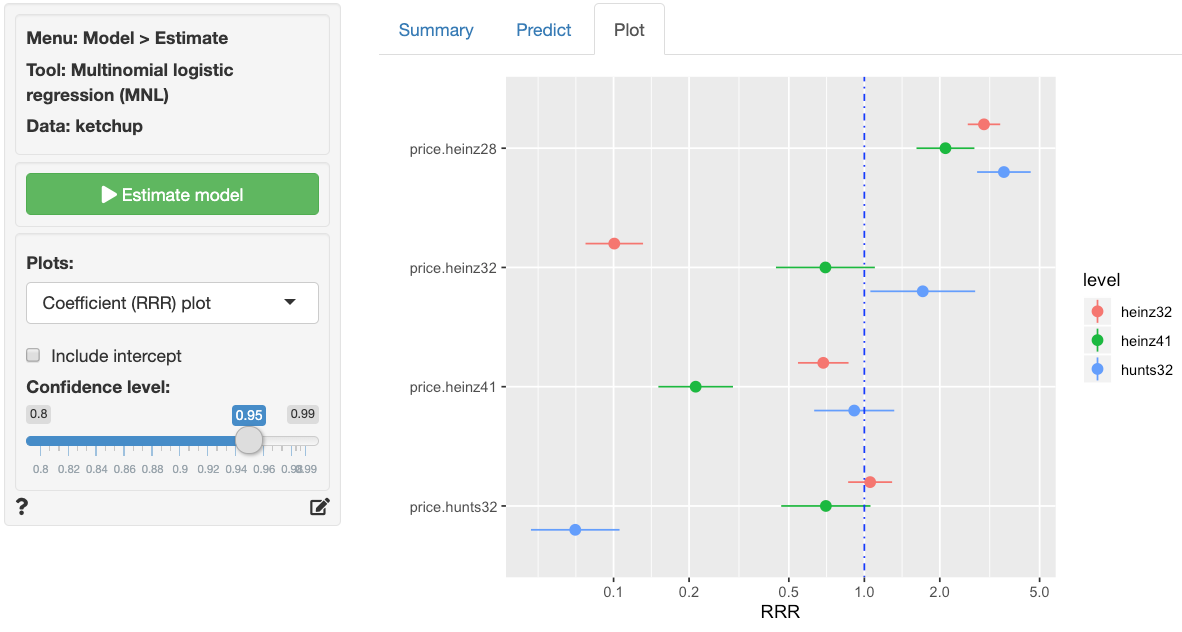Click the 0.8 minimum slider label
The width and height of the screenshot is (1182, 632).
tap(39, 413)
